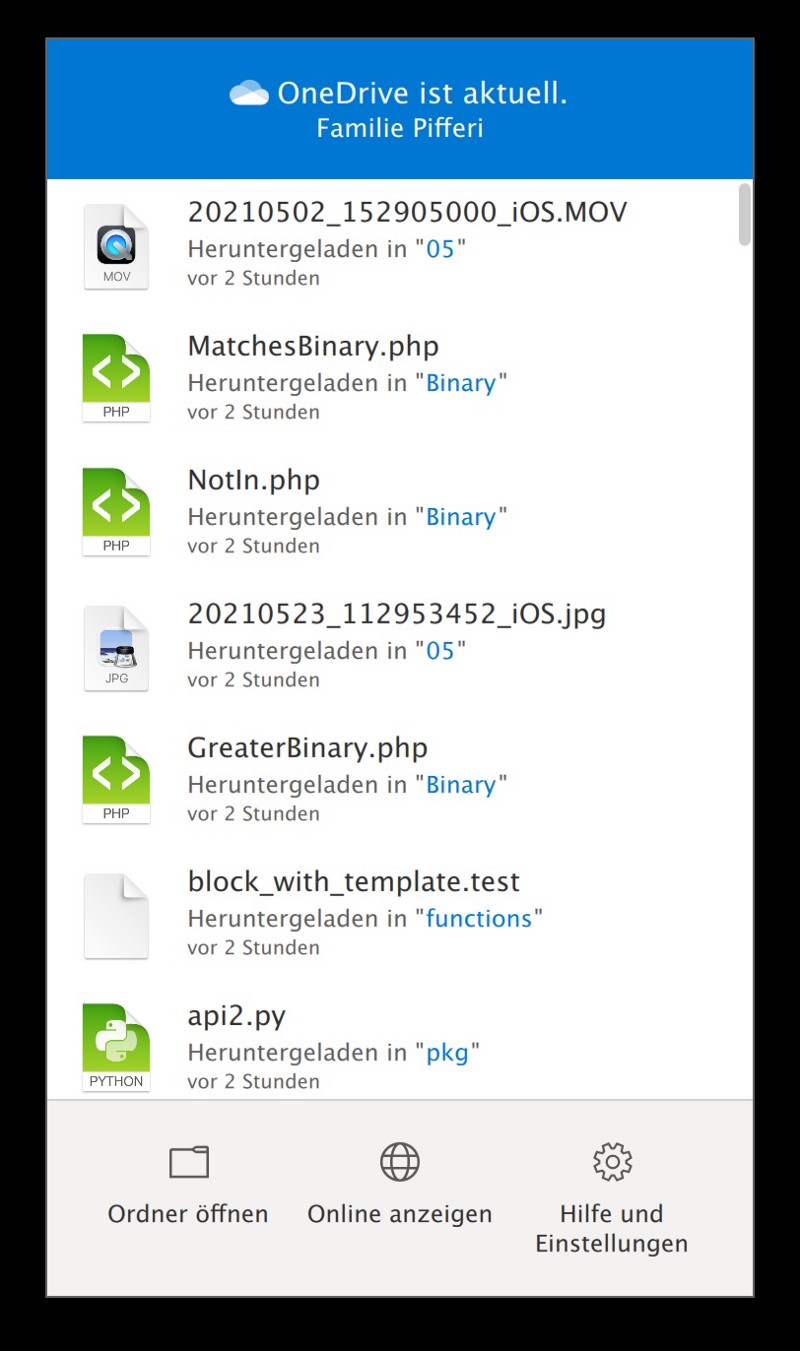Click the JPG file thumbnail icon
Screen dimensions: 800x1351
tap(116, 648)
